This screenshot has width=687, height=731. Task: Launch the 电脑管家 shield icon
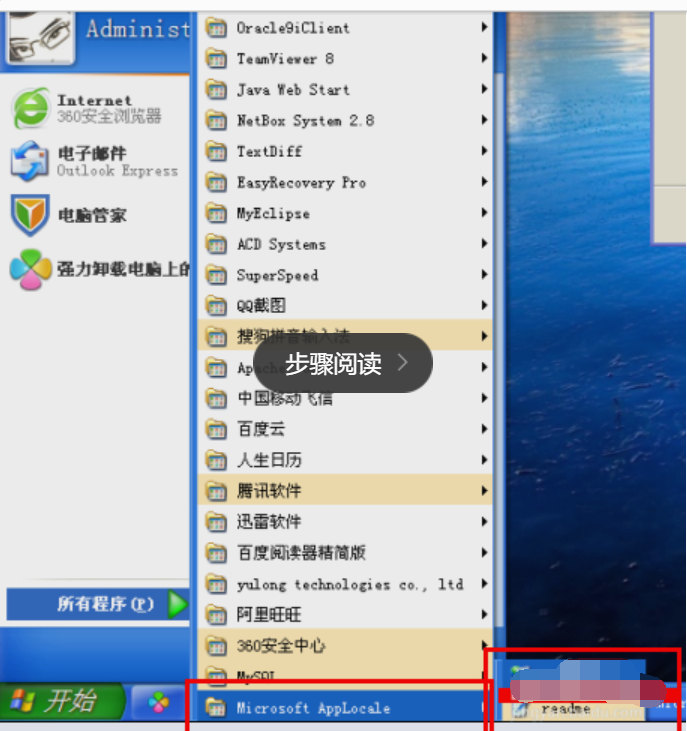30,215
